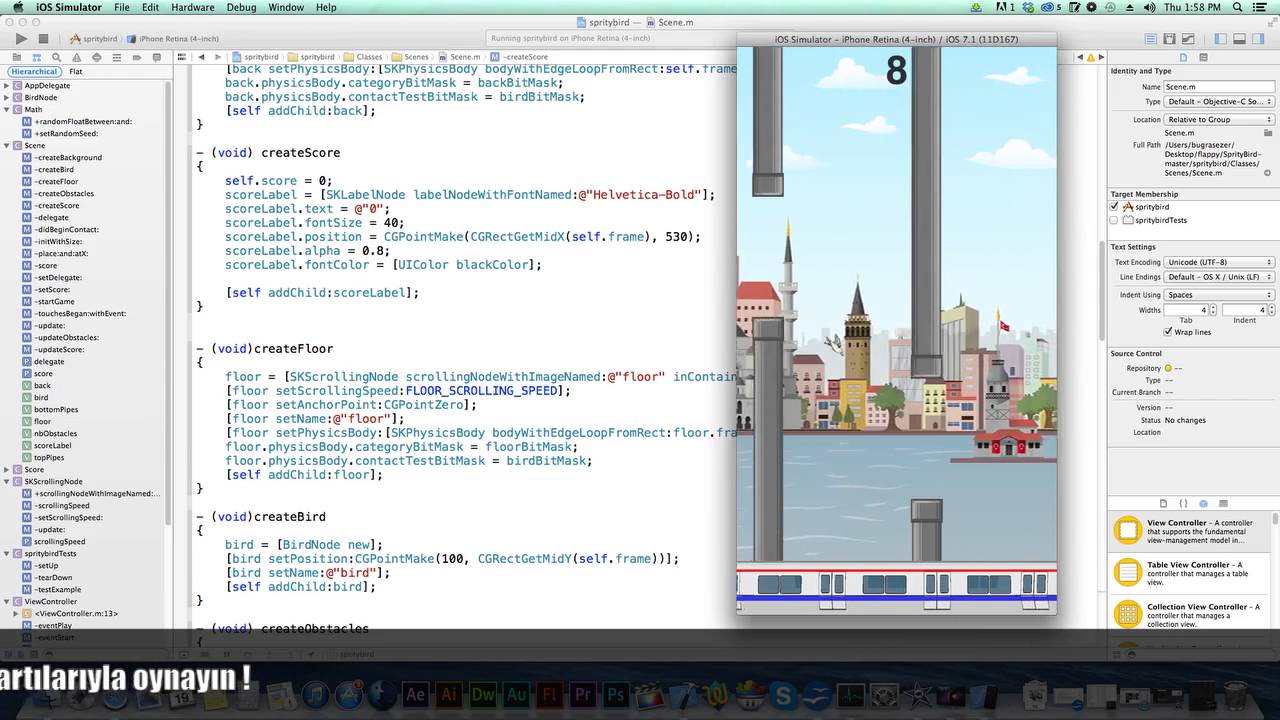Image resolution: width=1280 pixels, height=720 pixels.
Task: Select the Standard editor button
Action: (x=1151, y=39)
